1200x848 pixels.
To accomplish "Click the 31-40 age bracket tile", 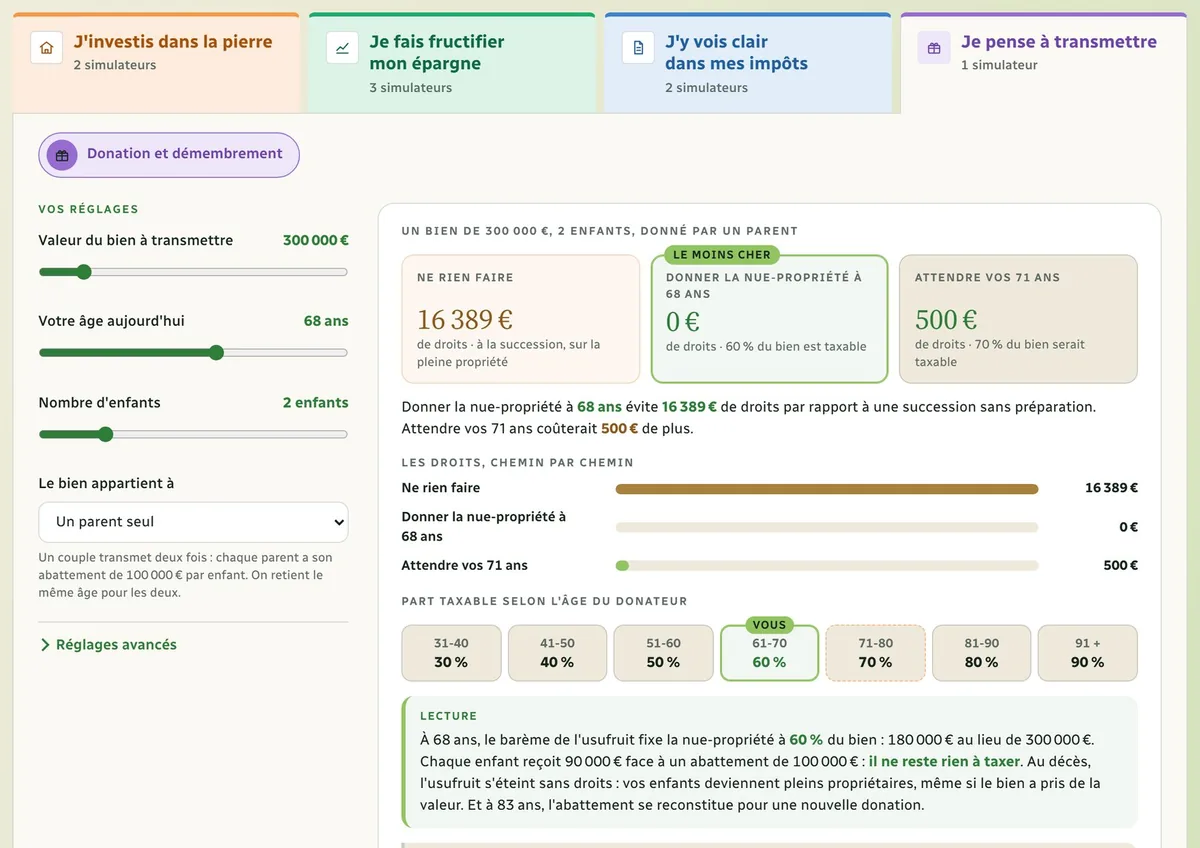I will (x=451, y=653).
